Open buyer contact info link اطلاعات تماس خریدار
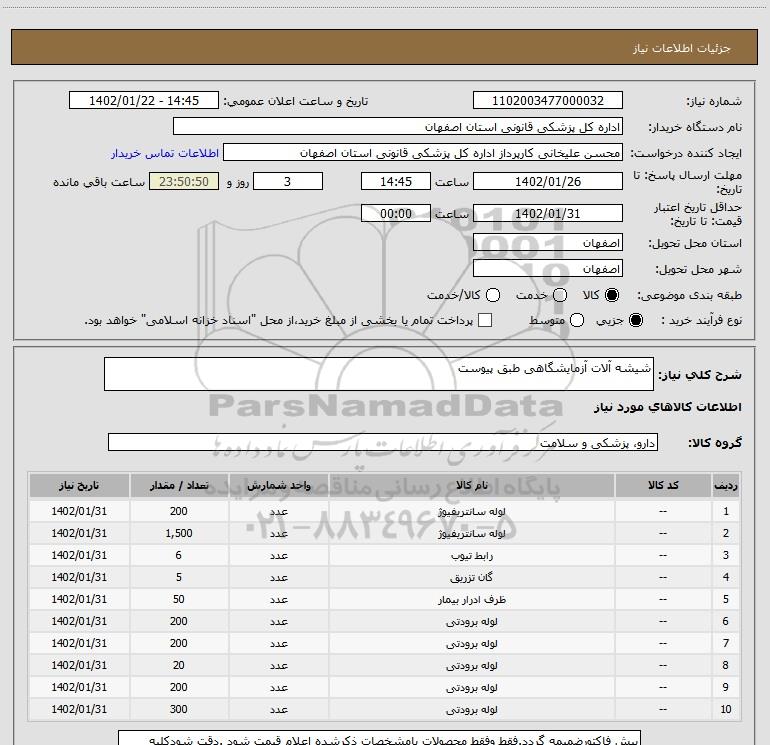 tap(165, 153)
